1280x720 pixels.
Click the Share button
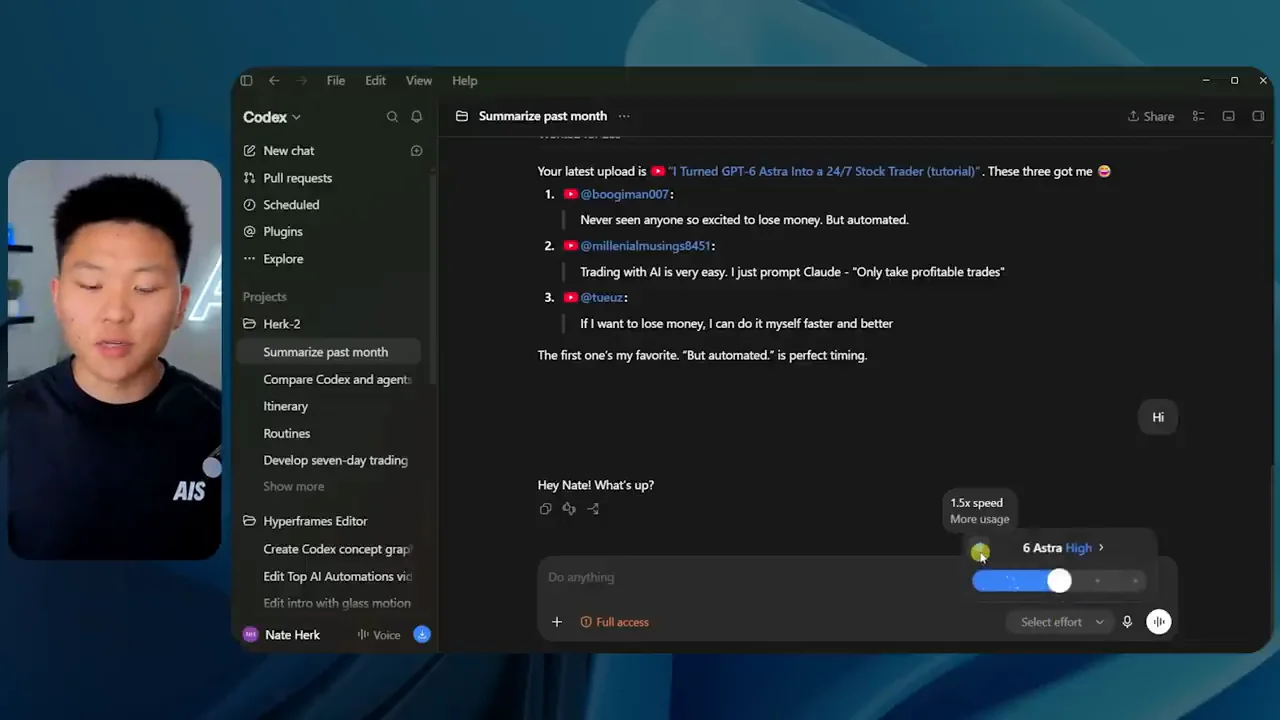1151,117
